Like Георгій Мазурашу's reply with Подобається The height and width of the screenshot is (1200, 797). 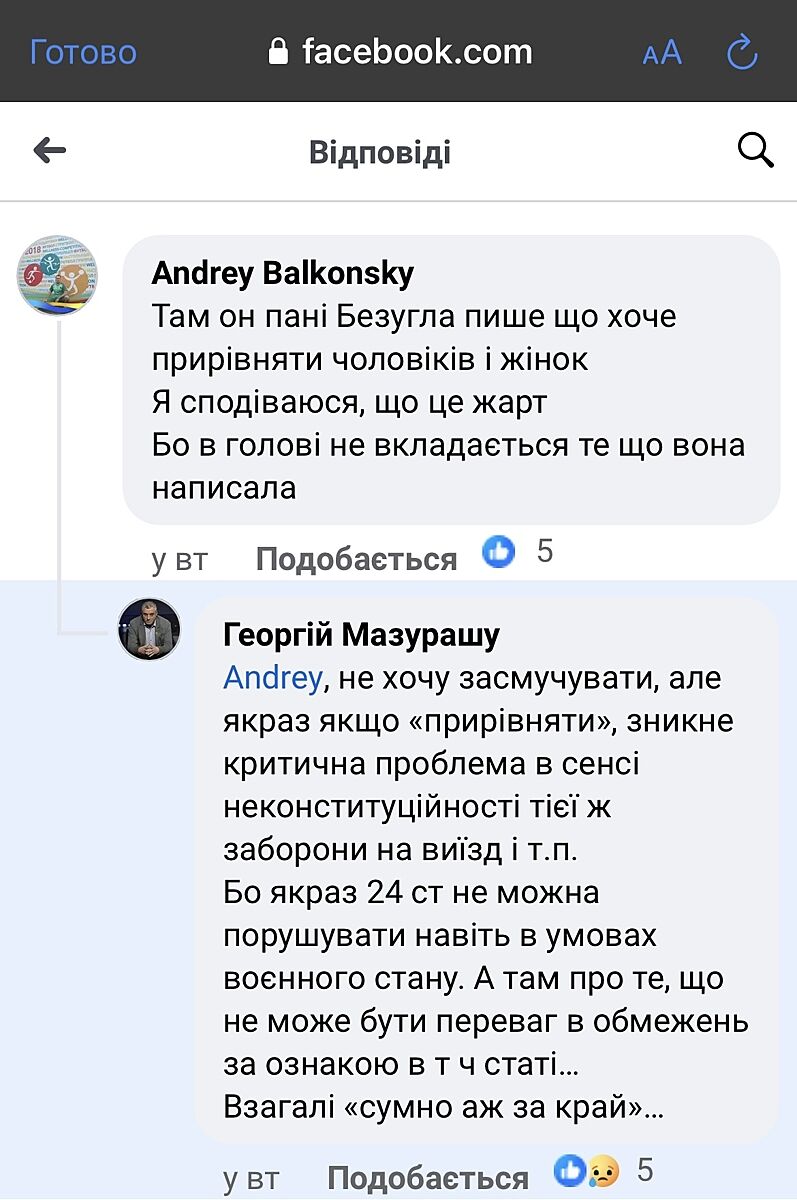point(428,1178)
